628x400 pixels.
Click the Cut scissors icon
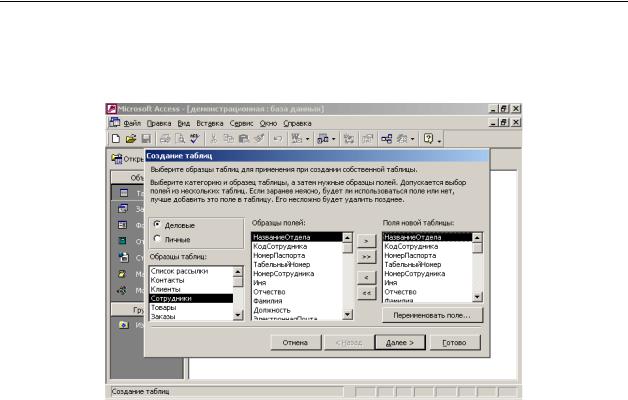(x=213, y=139)
